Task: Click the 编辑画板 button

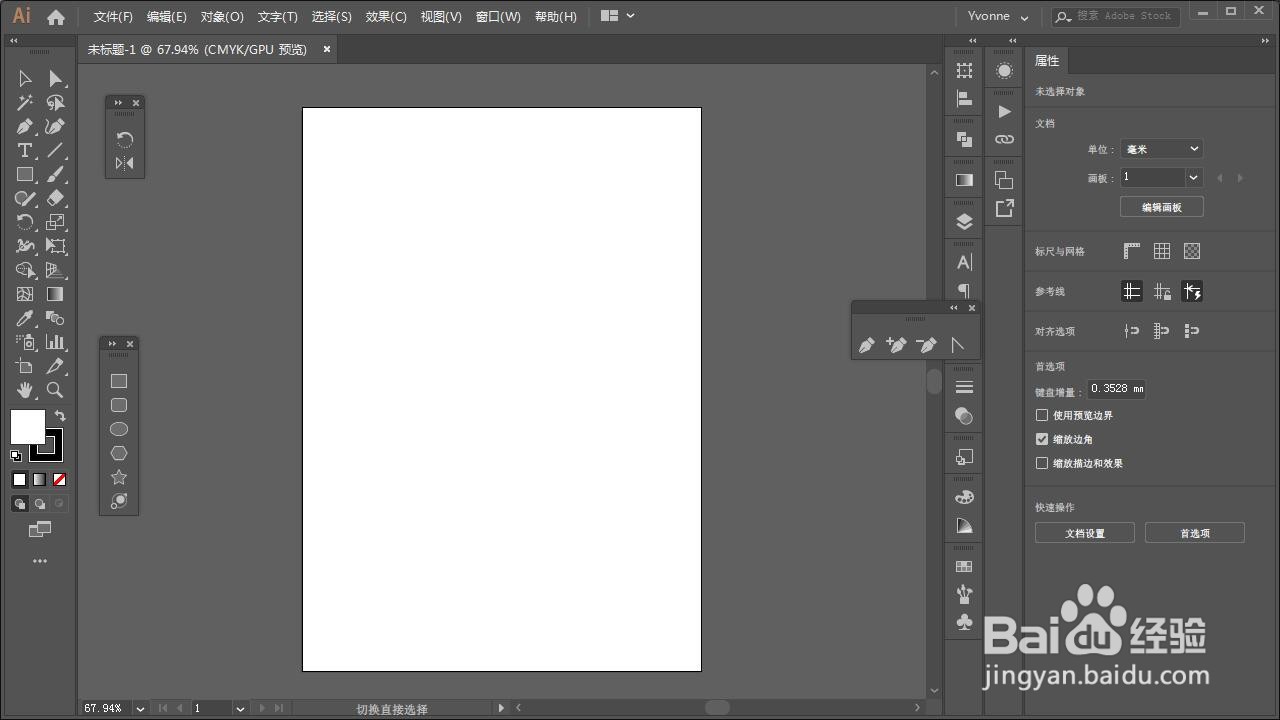Action: click(1161, 206)
